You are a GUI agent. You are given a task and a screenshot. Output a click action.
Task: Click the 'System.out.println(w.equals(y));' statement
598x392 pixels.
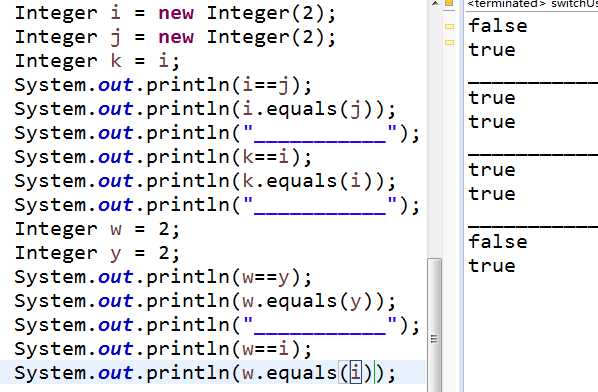[x=205, y=301]
